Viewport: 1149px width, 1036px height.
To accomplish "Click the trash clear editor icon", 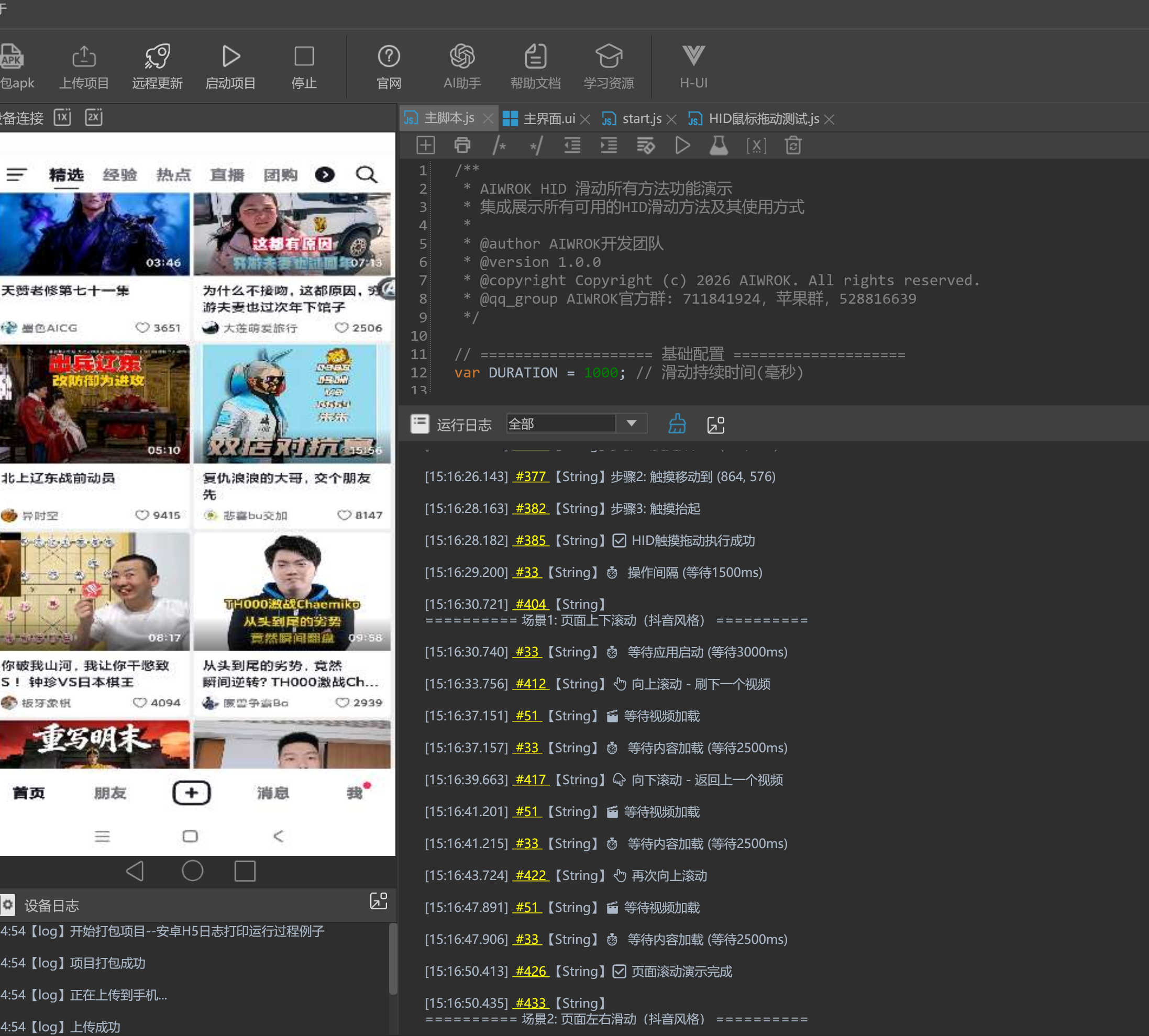I will click(x=793, y=146).
